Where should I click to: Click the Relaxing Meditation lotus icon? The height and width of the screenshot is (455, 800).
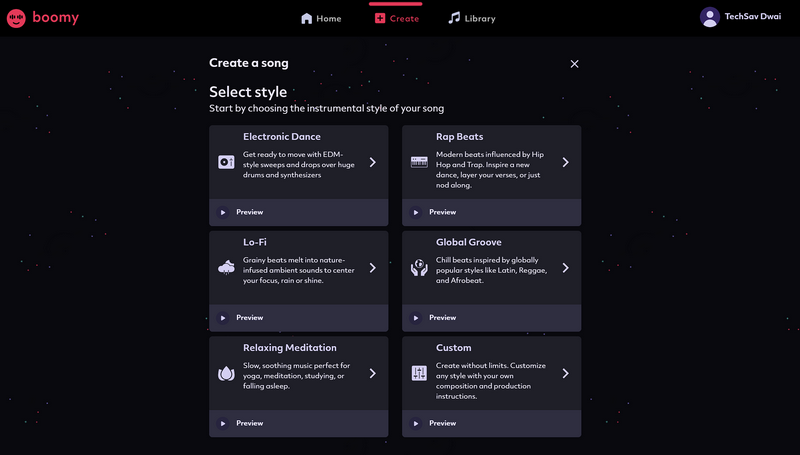tap(226, 373)
